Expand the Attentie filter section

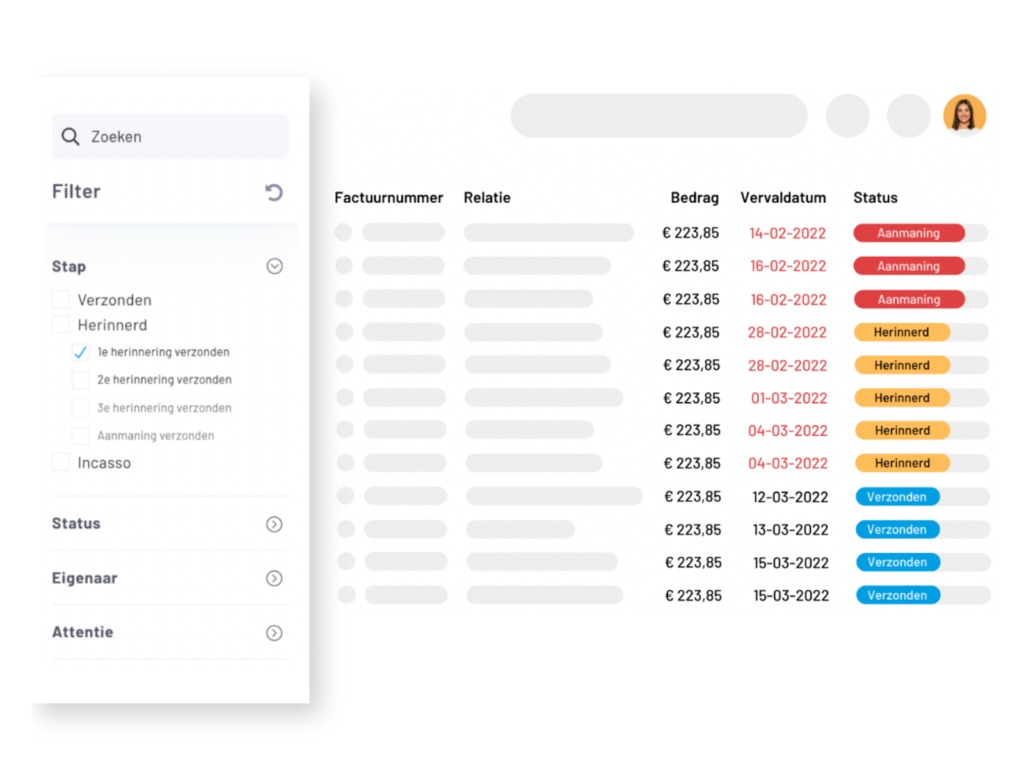[x=274, y=633]
